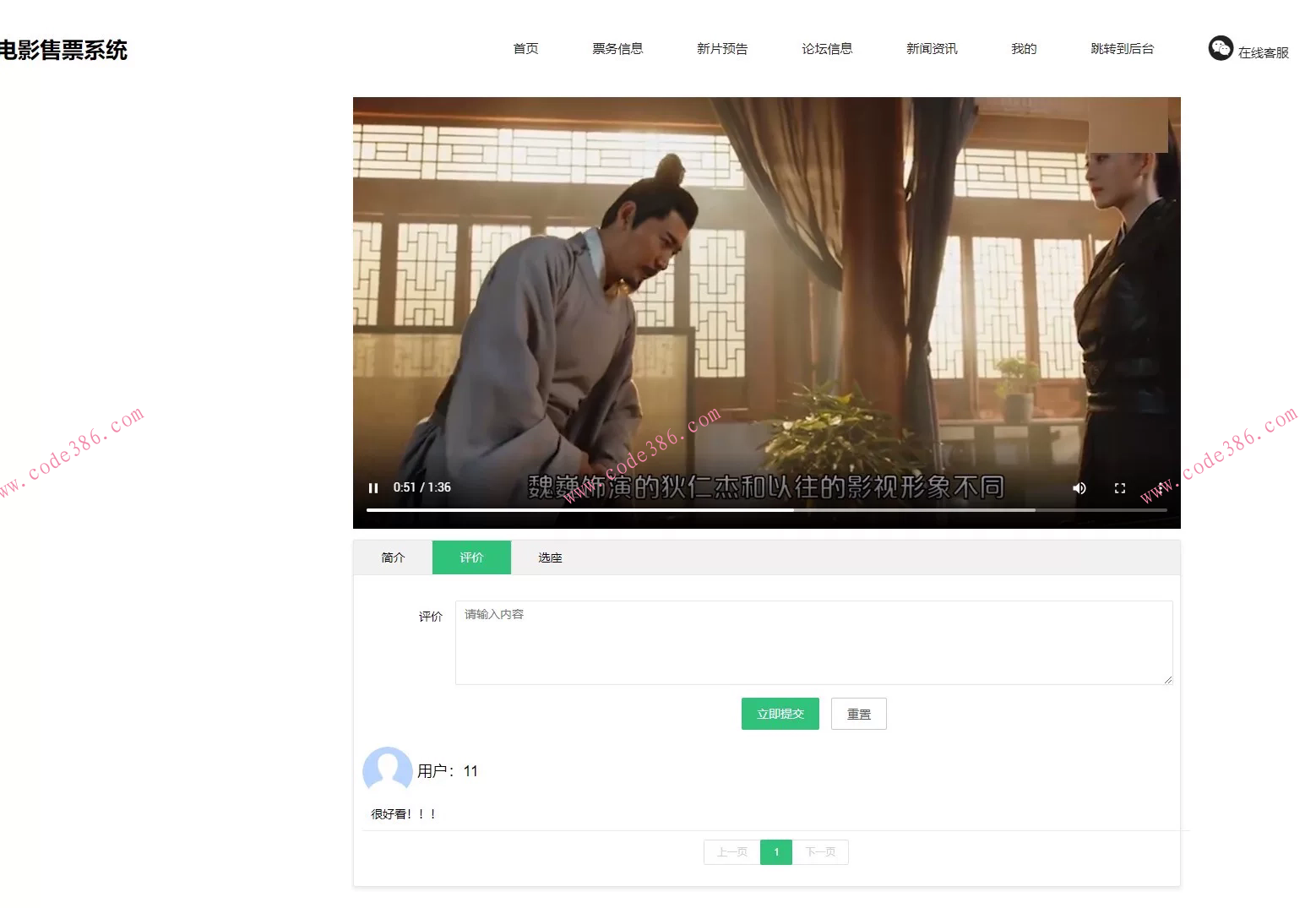Enter fullscreen mode for the video
1316x908 pixels.
pos(1120,488)
